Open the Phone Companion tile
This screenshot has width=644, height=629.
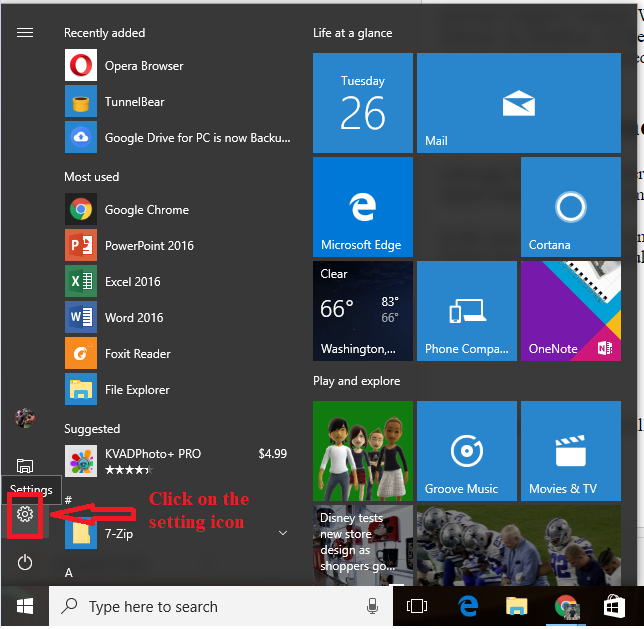tap(467, 311)
